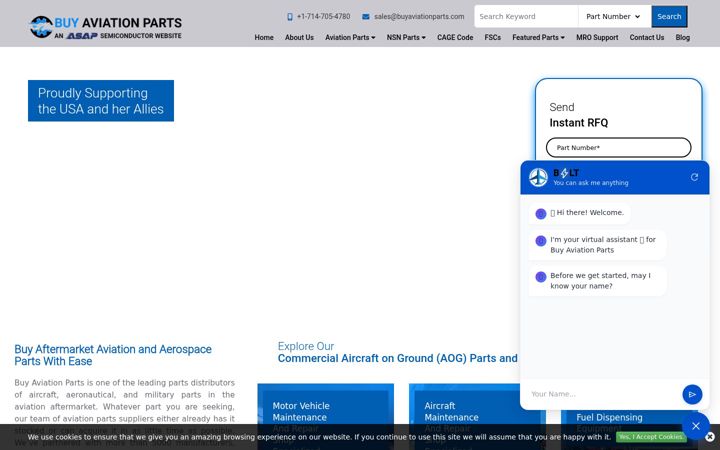Send the chat message with arrow button

tap(692, 394)
